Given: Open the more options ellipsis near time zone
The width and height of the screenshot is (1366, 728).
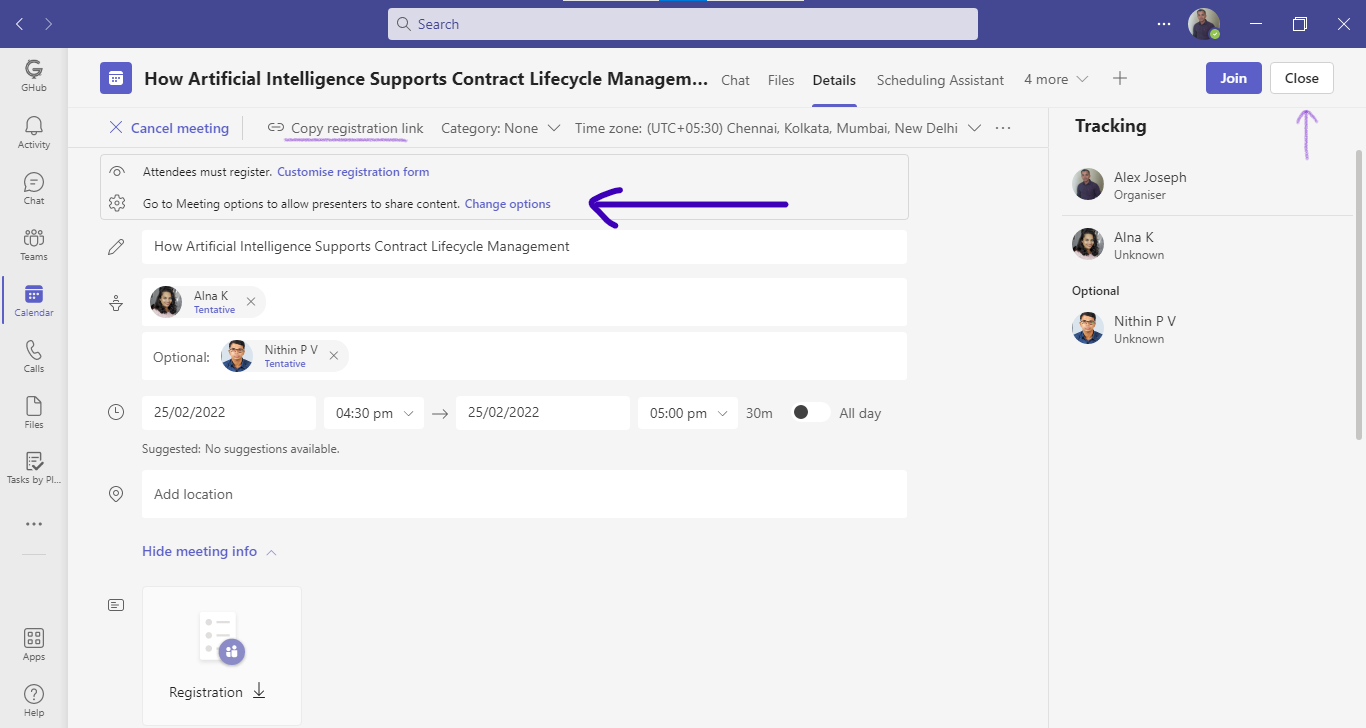Looking at the screenshot, I should click(1002, 127).
